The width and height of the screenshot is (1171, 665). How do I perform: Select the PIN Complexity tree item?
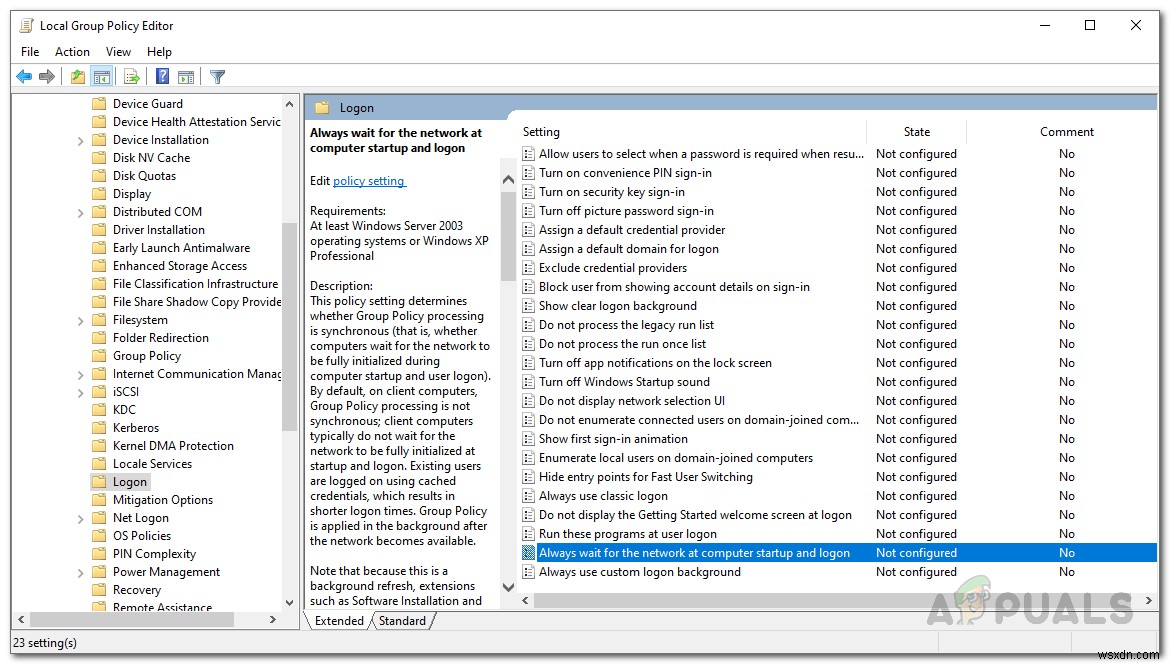pos(155,554)
